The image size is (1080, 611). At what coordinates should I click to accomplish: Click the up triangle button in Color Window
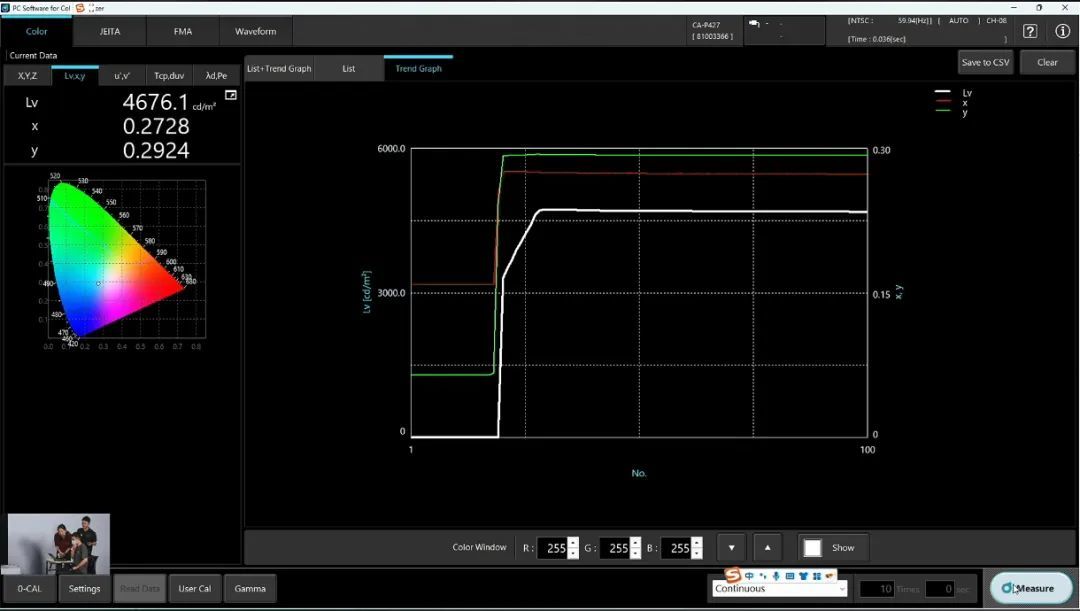(767, 548)
